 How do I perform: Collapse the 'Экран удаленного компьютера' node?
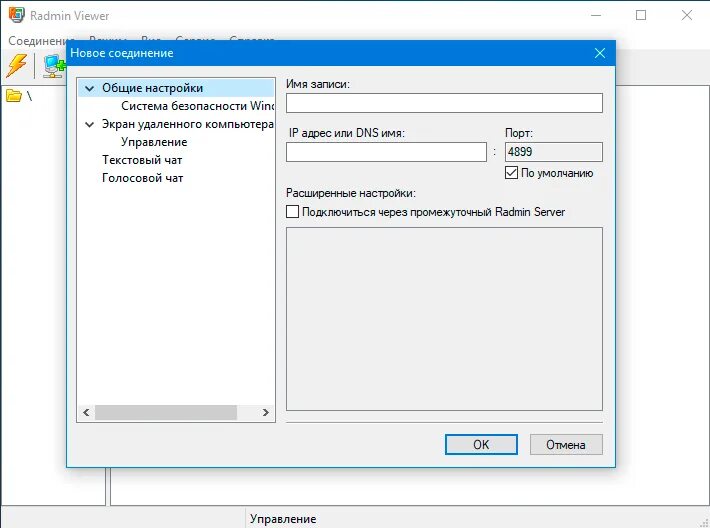coord(90,124)
